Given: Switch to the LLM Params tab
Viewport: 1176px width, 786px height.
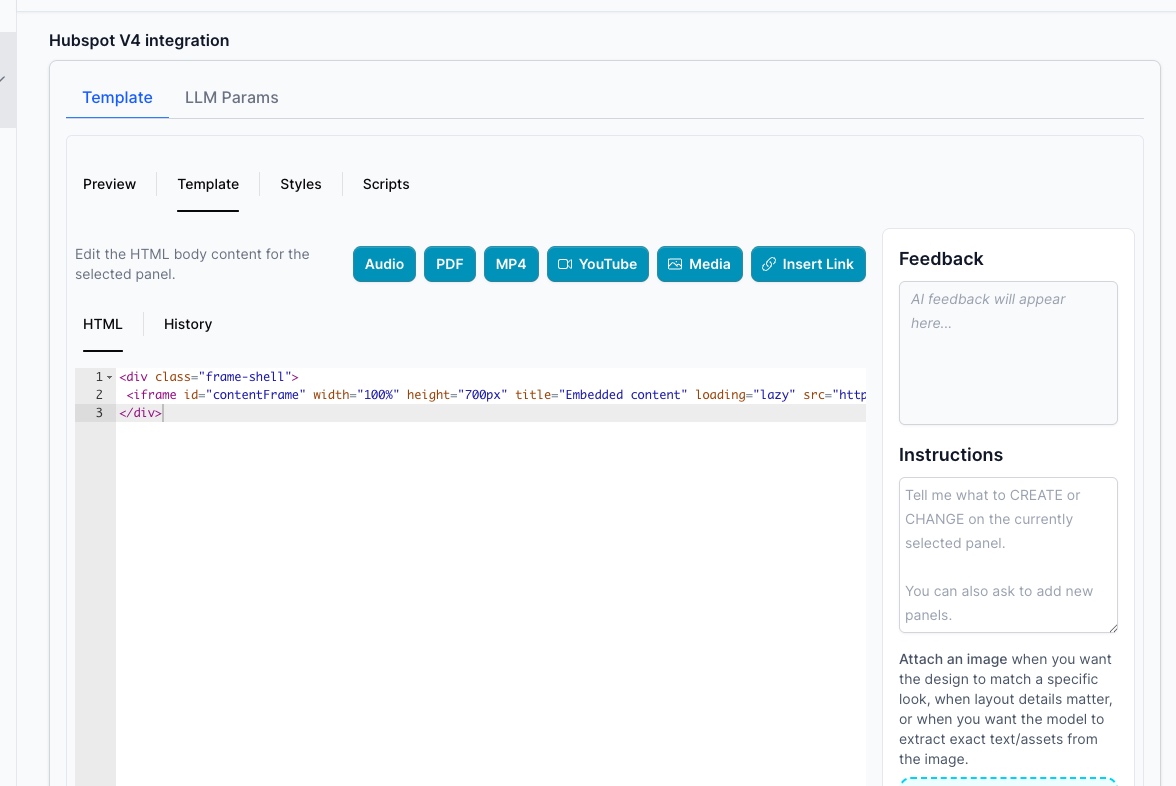Looking at the screenshot, I should [x=231, y=98].
